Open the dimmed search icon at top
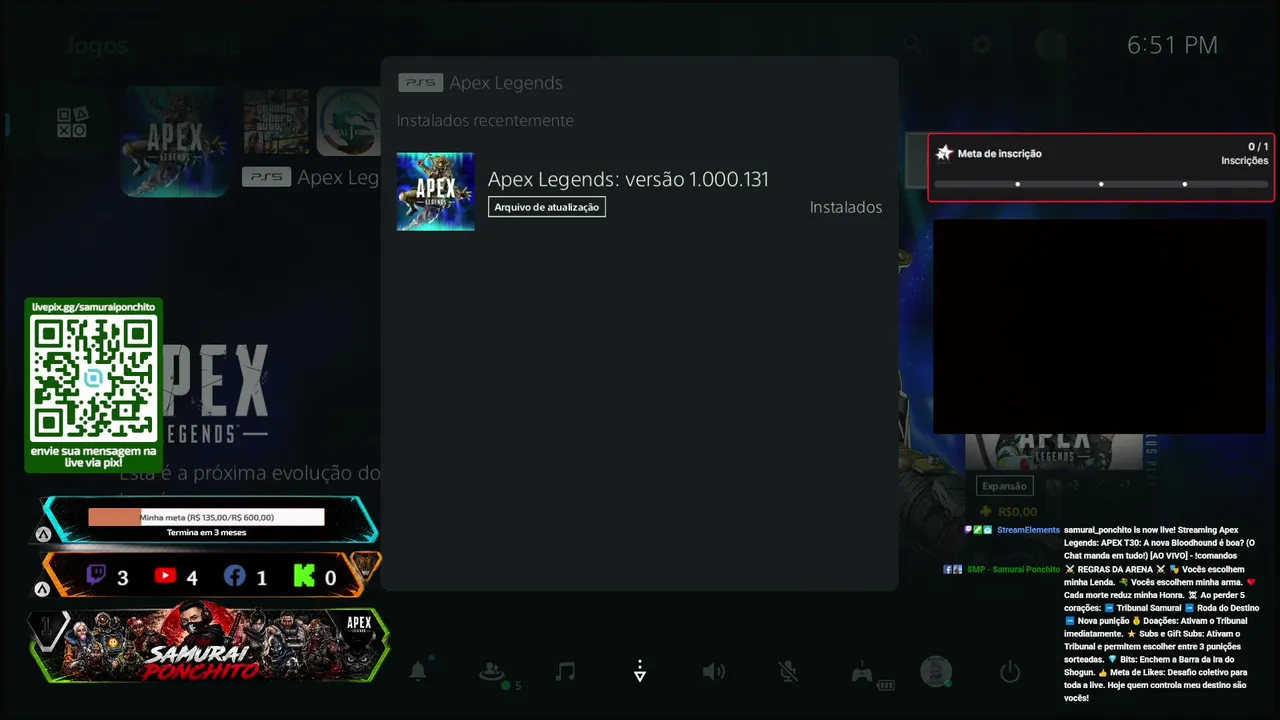The height and width of the screenshot is (720, 1280). 912,44
